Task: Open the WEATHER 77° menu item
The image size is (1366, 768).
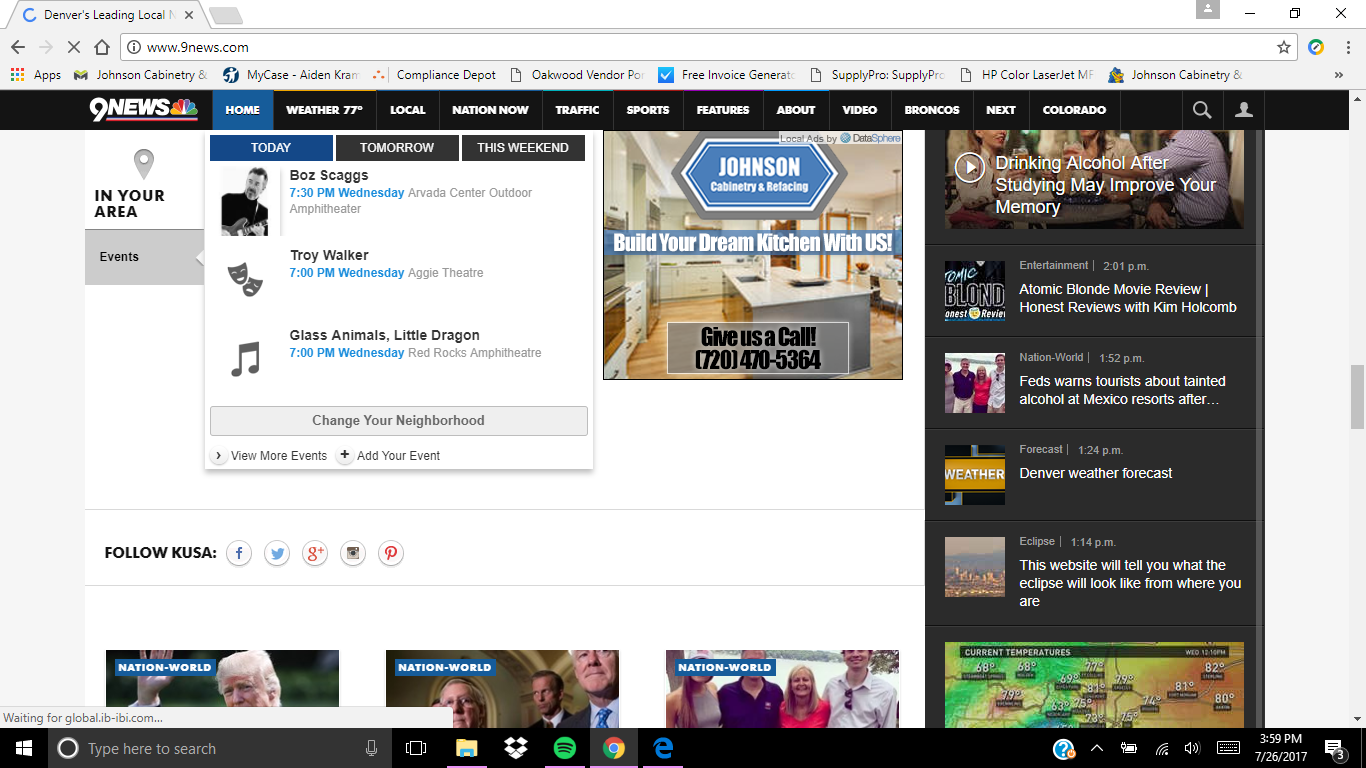Action: point(324,110)
